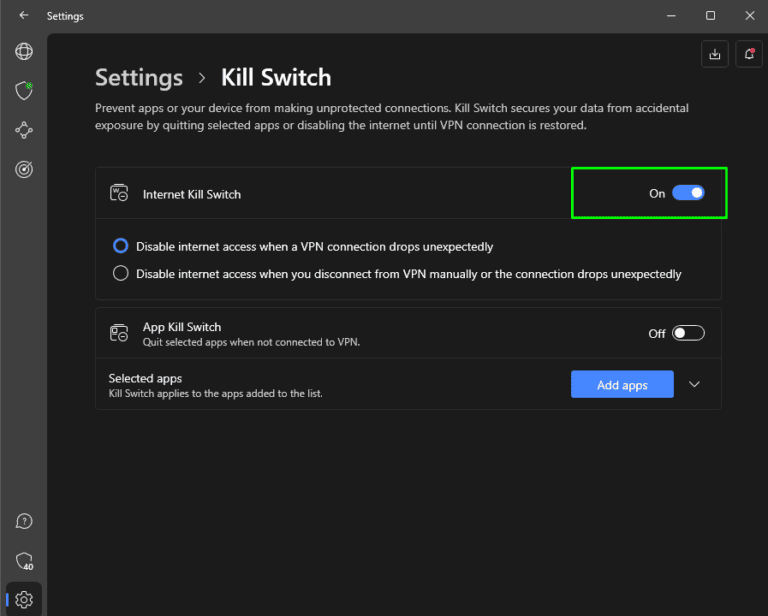
Task: Go to Settings via the breadcrumb
Action: pyautogui.click(x=139, y=78)
